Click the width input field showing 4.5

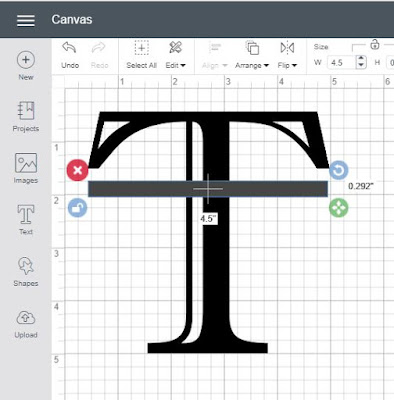(x=341, y=62)
